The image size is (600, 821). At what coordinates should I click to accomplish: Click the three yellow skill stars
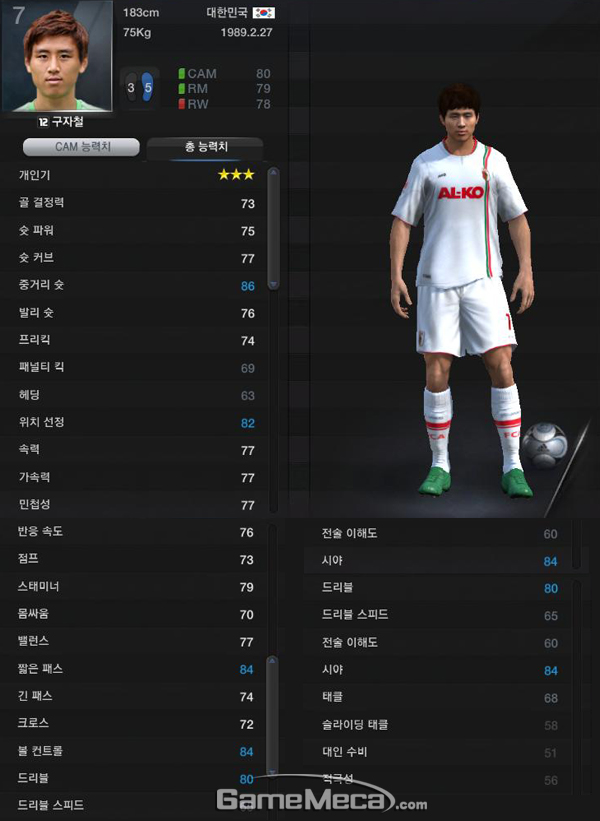point(236,174)
